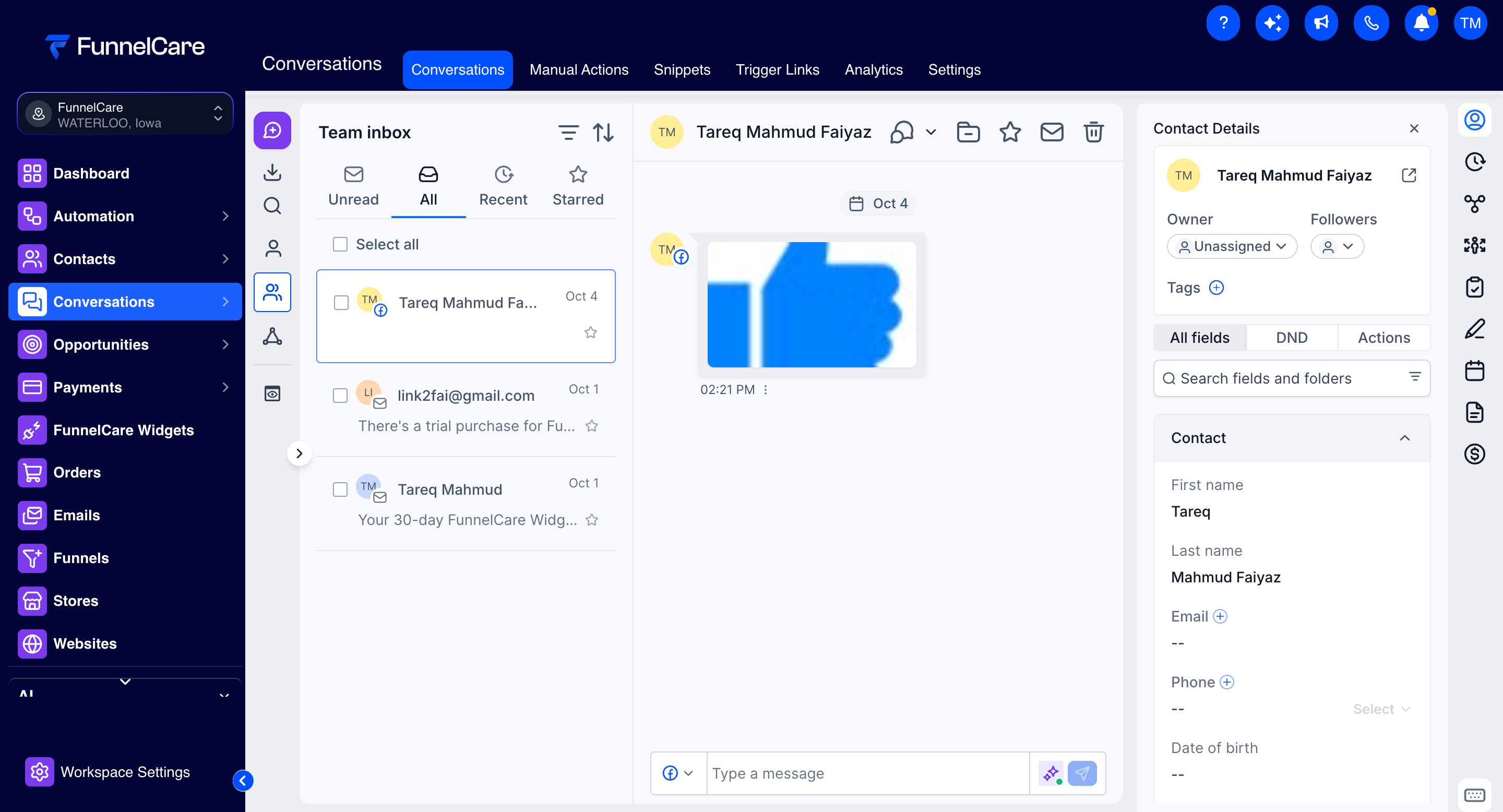
Task: Switch to the Manual Actions tab
Action: [579, 70]
